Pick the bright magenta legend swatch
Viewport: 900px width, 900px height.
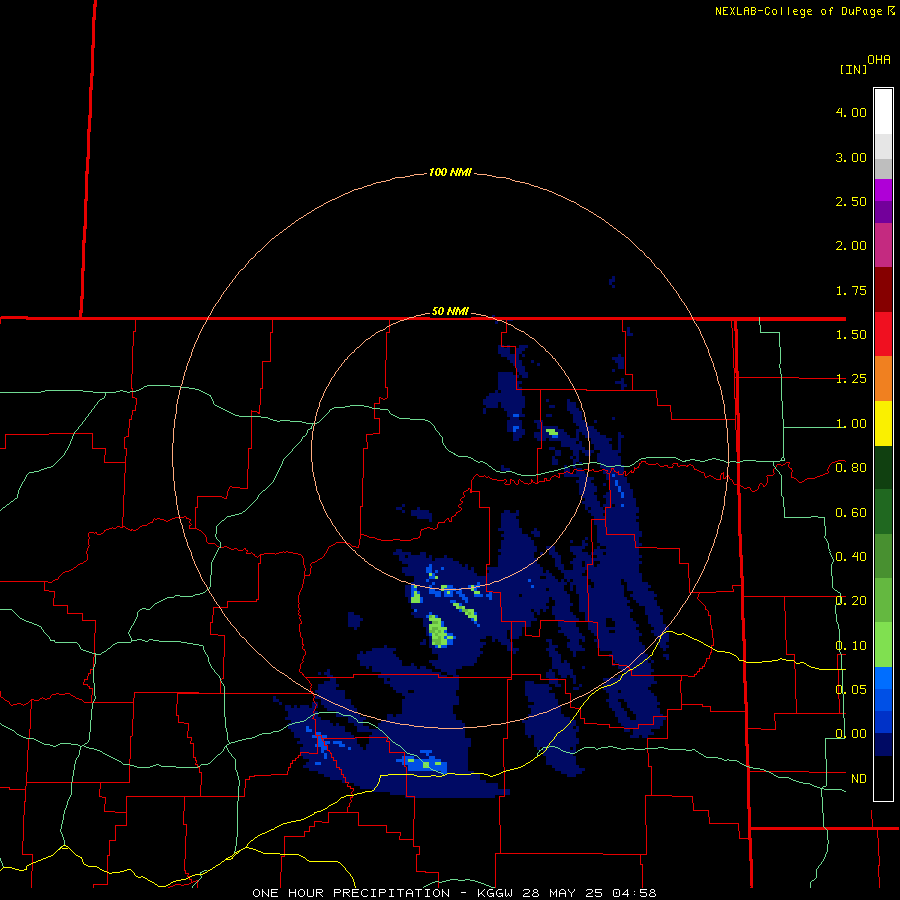click(883, 190)
